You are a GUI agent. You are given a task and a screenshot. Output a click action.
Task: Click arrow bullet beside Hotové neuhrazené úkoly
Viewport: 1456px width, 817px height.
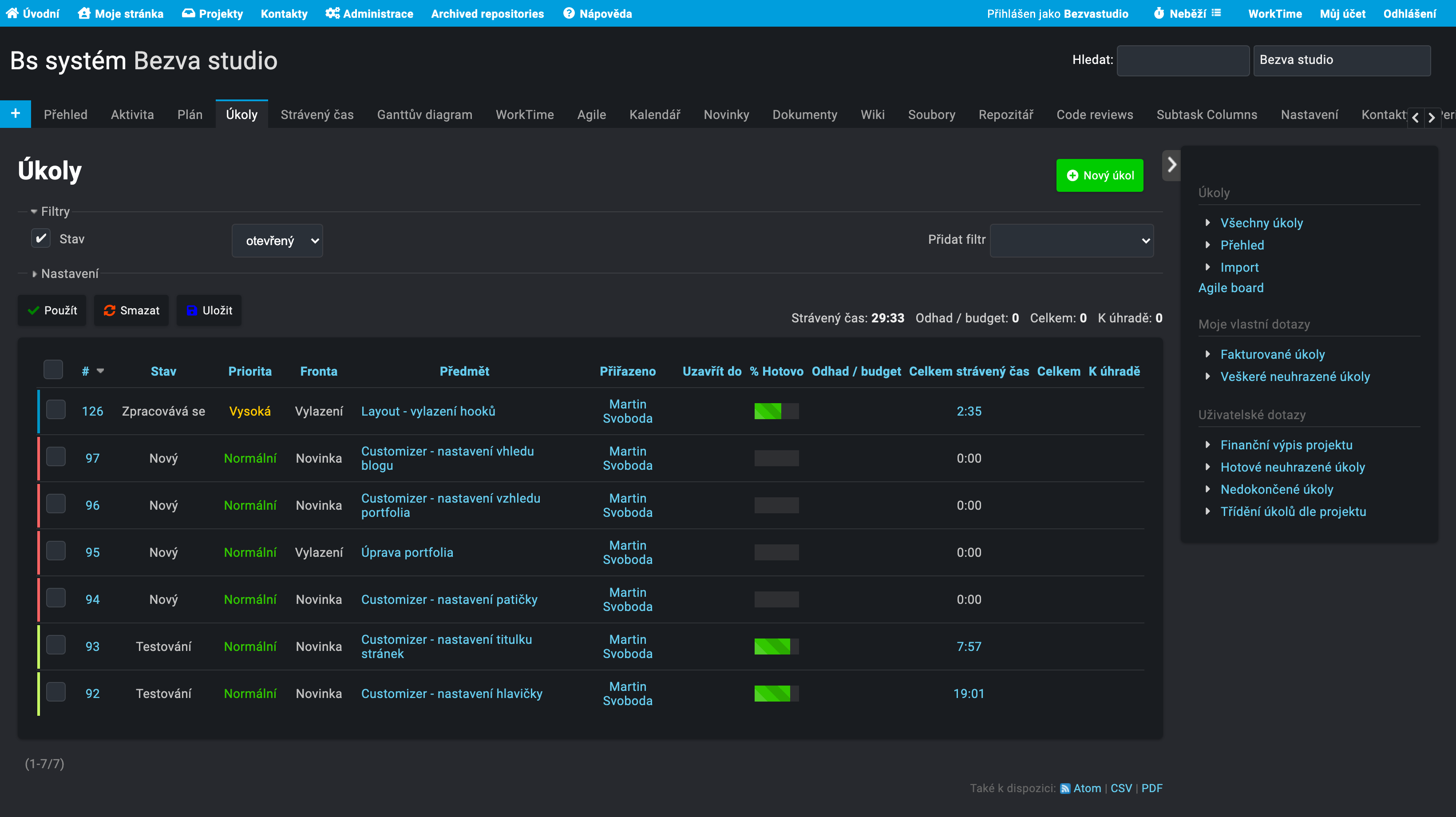1207,467
